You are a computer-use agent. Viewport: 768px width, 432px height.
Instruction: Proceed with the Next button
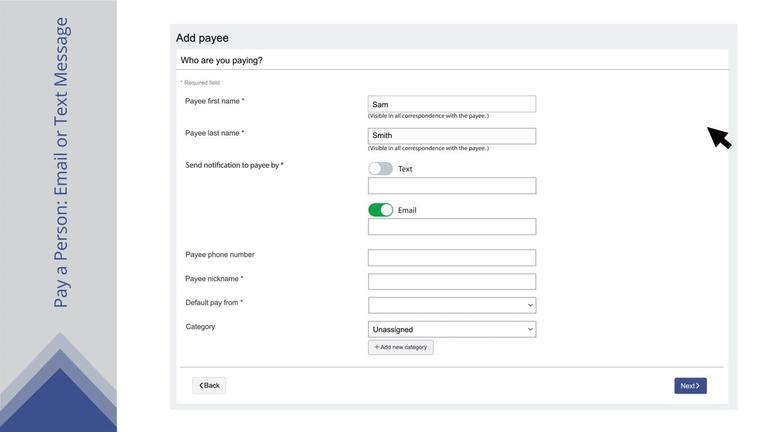(690, 386)
